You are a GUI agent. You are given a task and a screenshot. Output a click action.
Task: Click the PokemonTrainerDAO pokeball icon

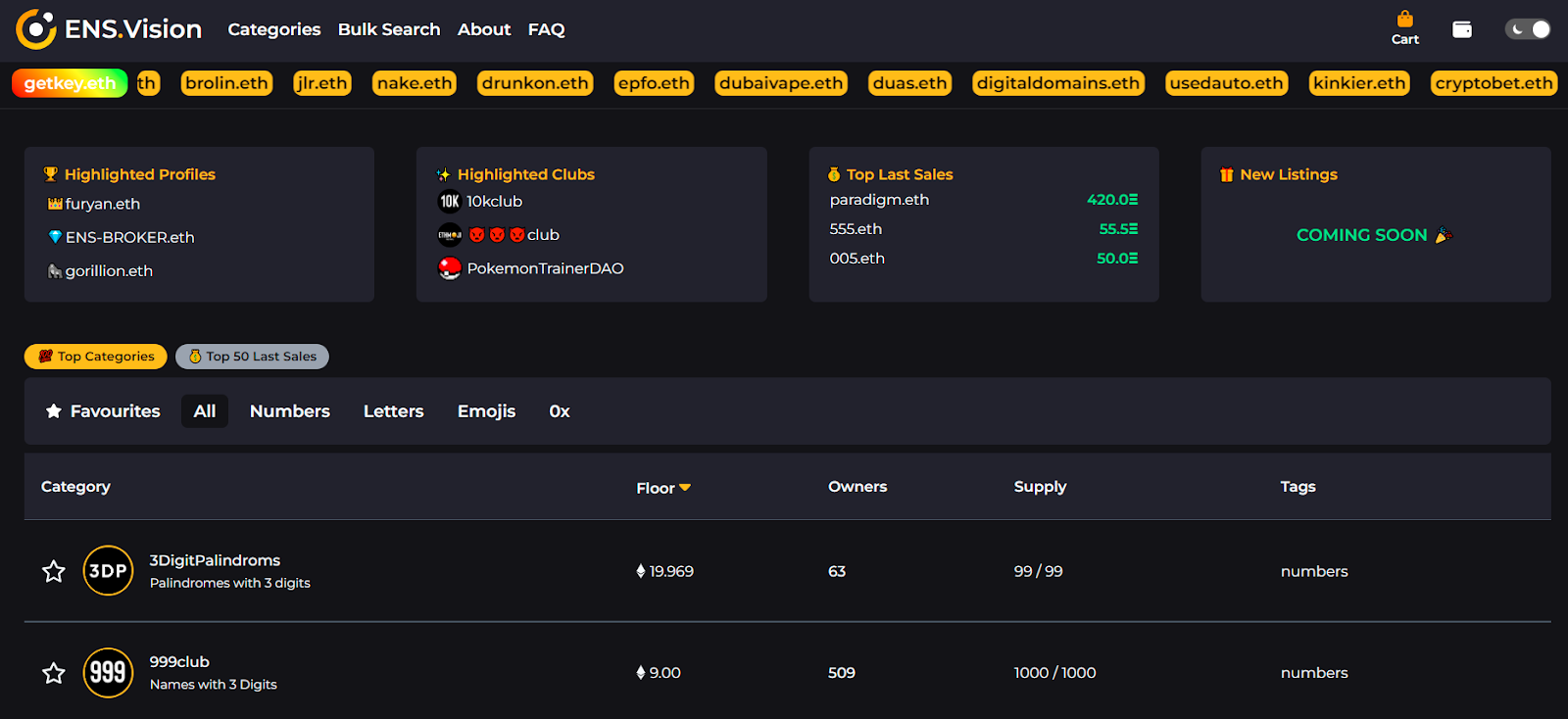point(450,268)
